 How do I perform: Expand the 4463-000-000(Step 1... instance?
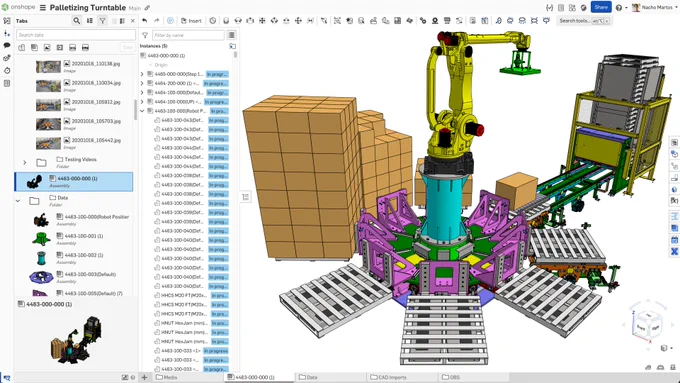142,74
